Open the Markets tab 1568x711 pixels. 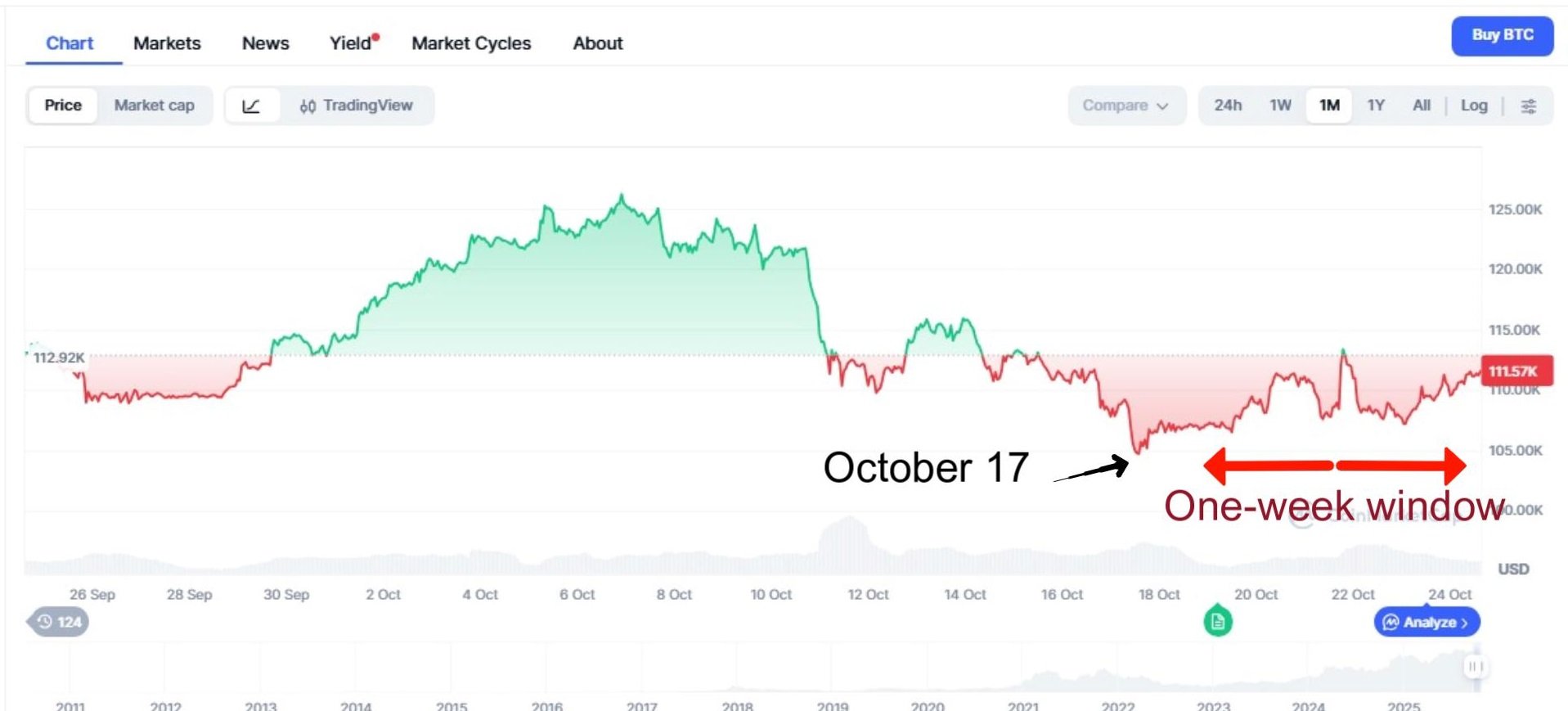[167, 43]
